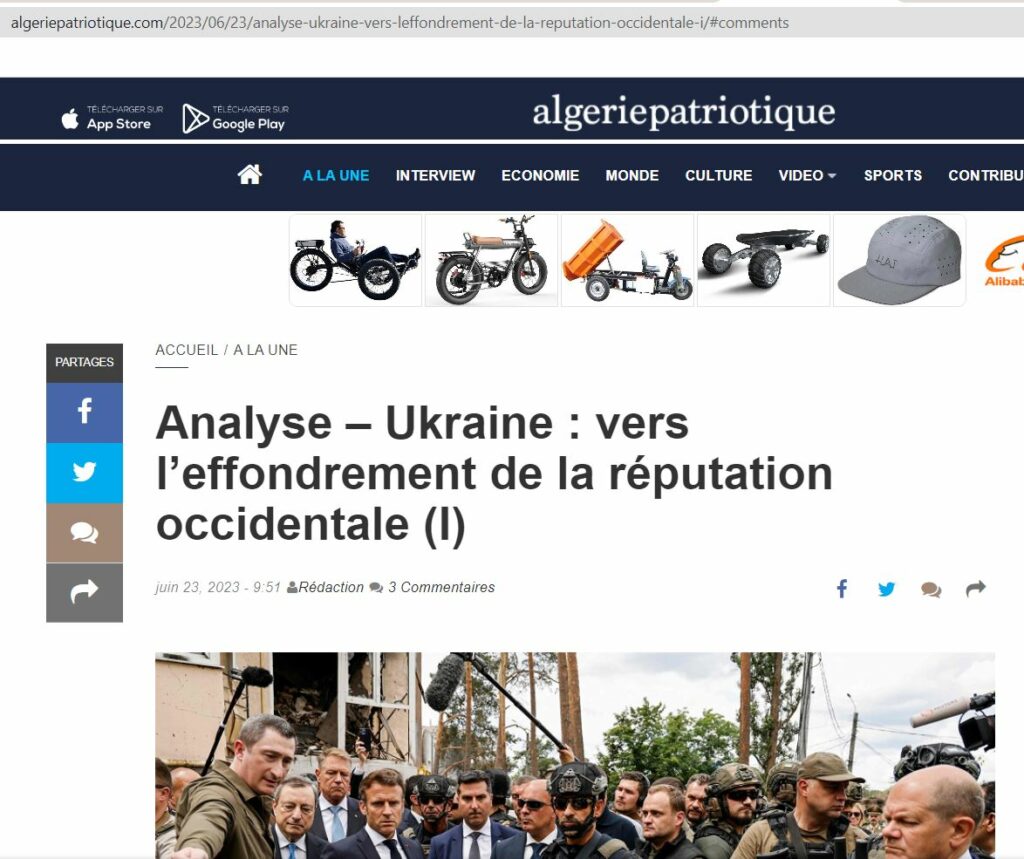Click small Twitter bird icon near date line

click(x=886, y=589)
